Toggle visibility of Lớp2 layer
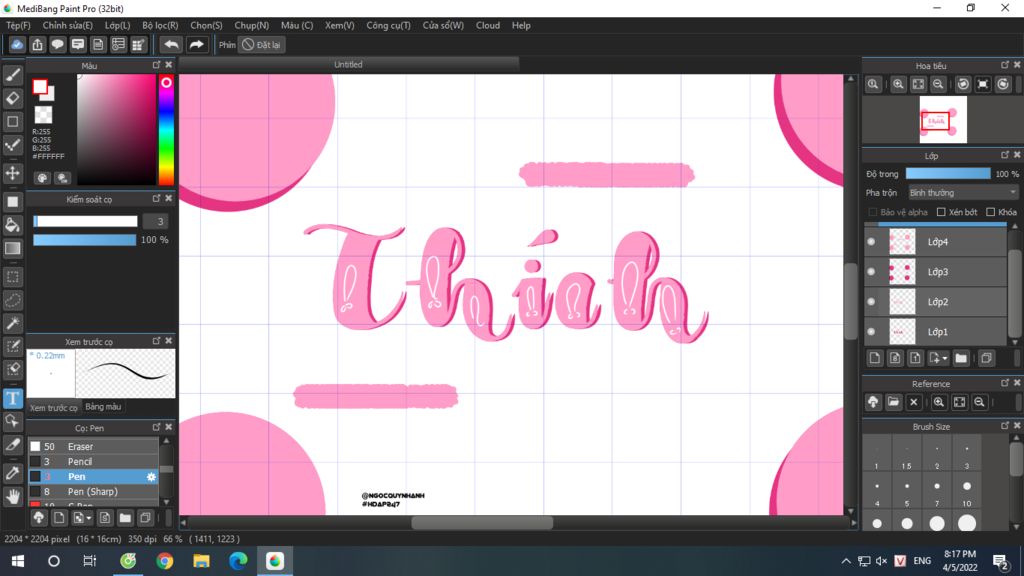1024x576 pixels. [x=871, y=302]
